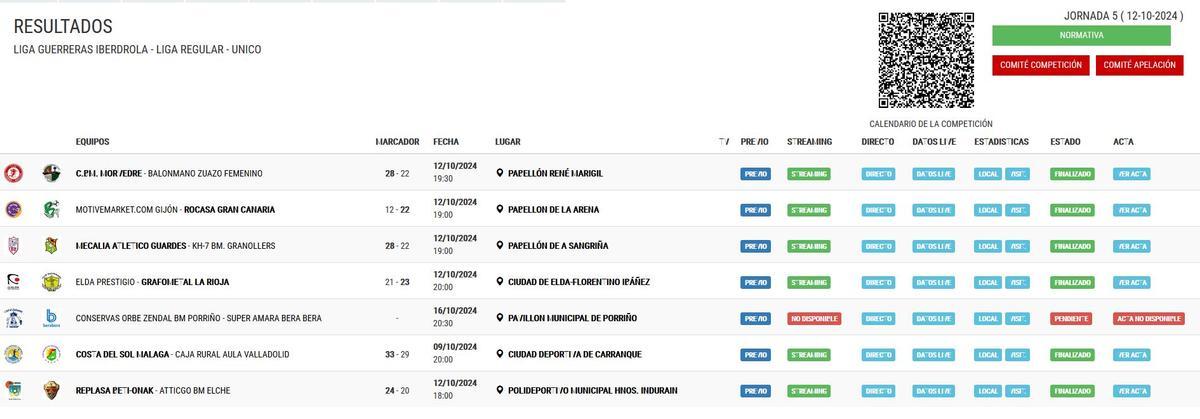Click the Elda Prestigio team logo
Screen dimensions: 1200x419
point(13,281)
